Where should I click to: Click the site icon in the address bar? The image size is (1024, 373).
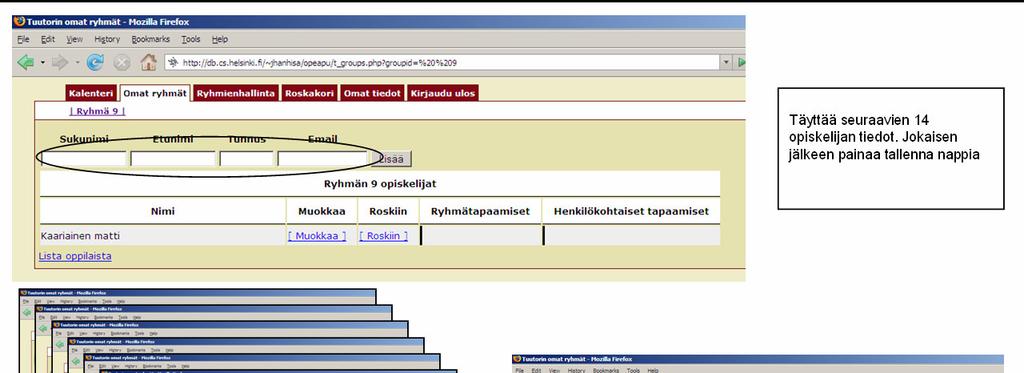173,63
